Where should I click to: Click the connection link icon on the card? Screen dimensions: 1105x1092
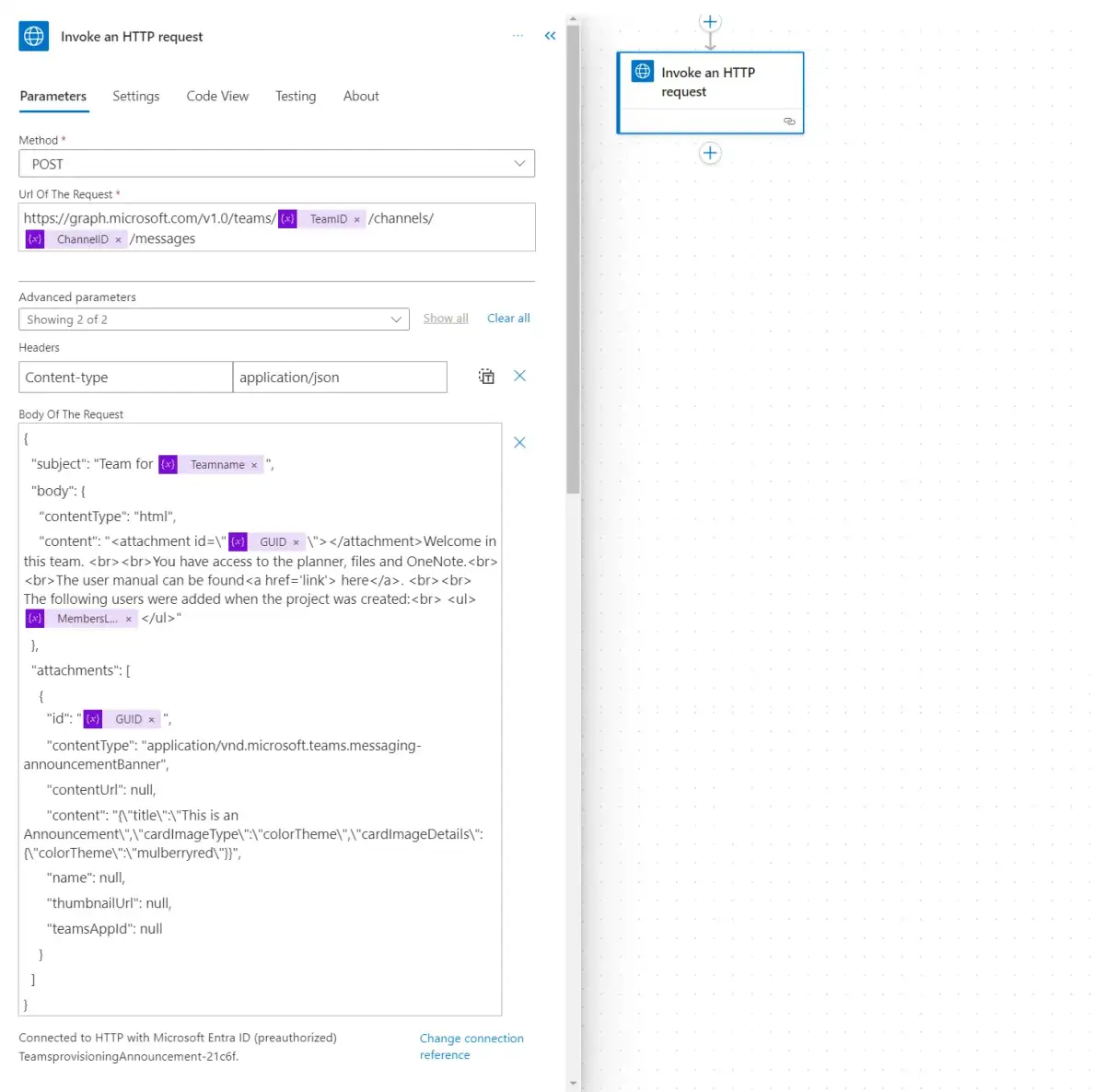(x=789, y=122)
